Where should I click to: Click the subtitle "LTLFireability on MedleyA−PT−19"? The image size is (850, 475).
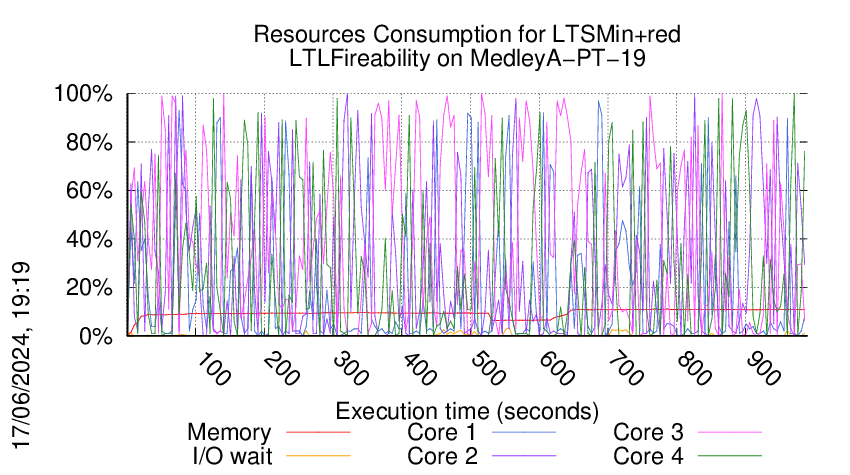(467, 58)
